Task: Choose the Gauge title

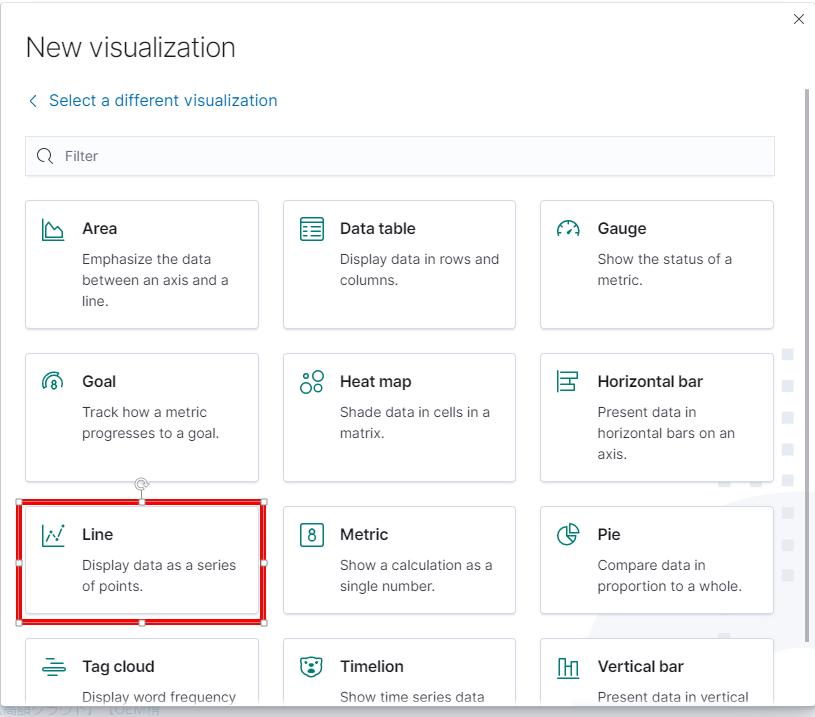Action: tap(622, 229)
